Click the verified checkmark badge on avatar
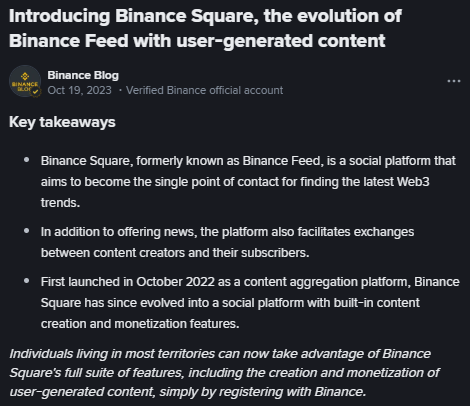The height and width of the screenshot is (406, 470). tap(36, 92)
